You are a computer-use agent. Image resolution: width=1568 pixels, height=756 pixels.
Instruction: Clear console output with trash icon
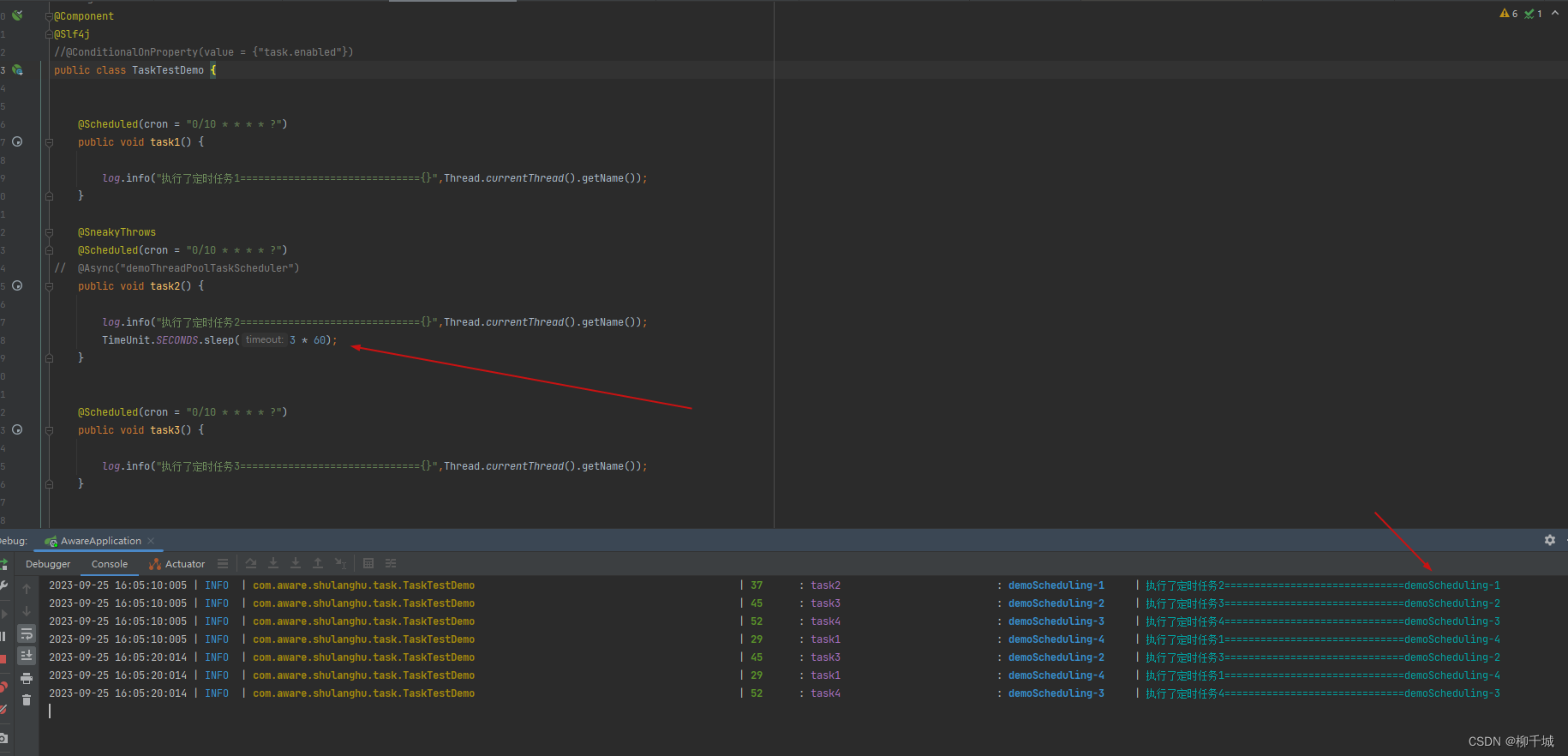pyautogui.click(x=27, y=700)
